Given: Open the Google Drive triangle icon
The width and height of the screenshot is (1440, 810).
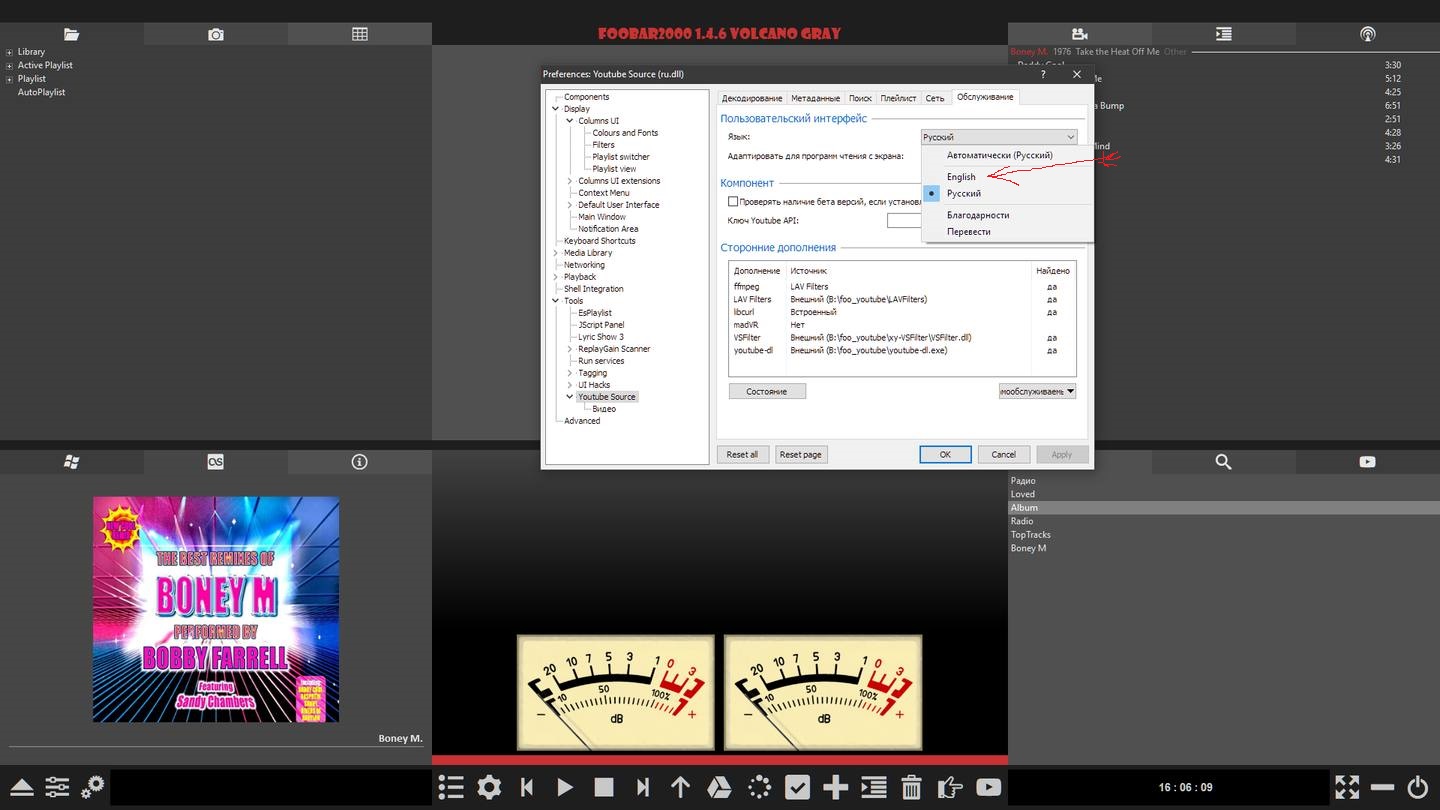Looking at the screenshot, I should [719, 787].
